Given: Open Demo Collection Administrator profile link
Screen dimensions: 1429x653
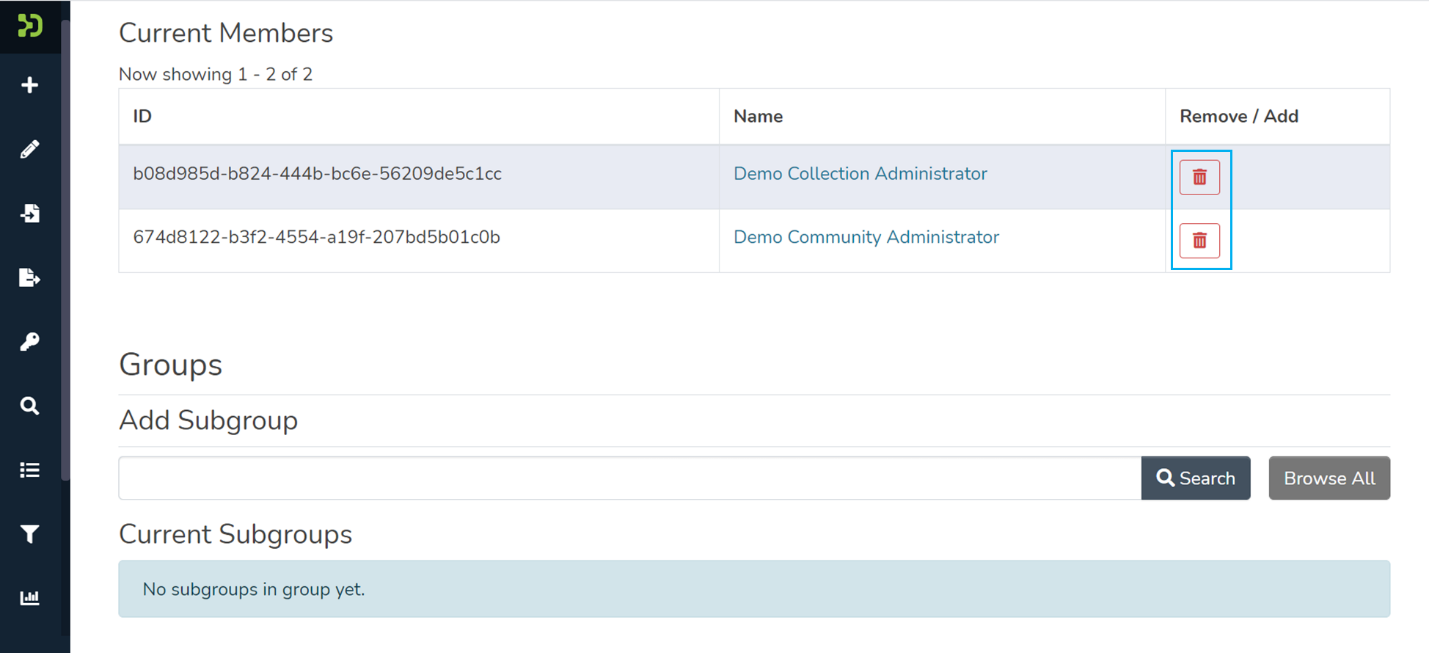Looking at the screenshot, I should click(860, 174).
